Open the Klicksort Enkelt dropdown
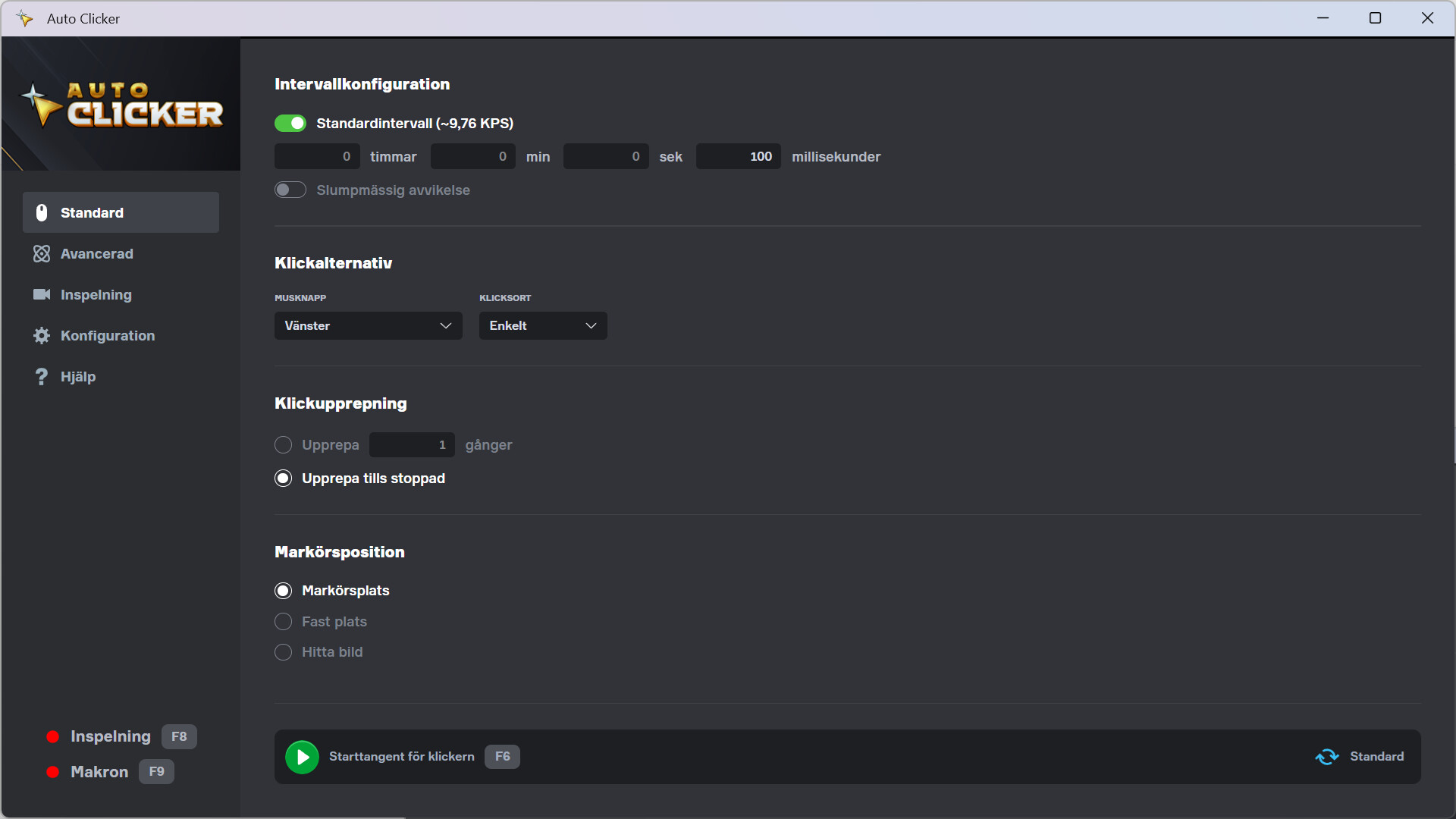1456x819 pixels. [x=542, y=326]
